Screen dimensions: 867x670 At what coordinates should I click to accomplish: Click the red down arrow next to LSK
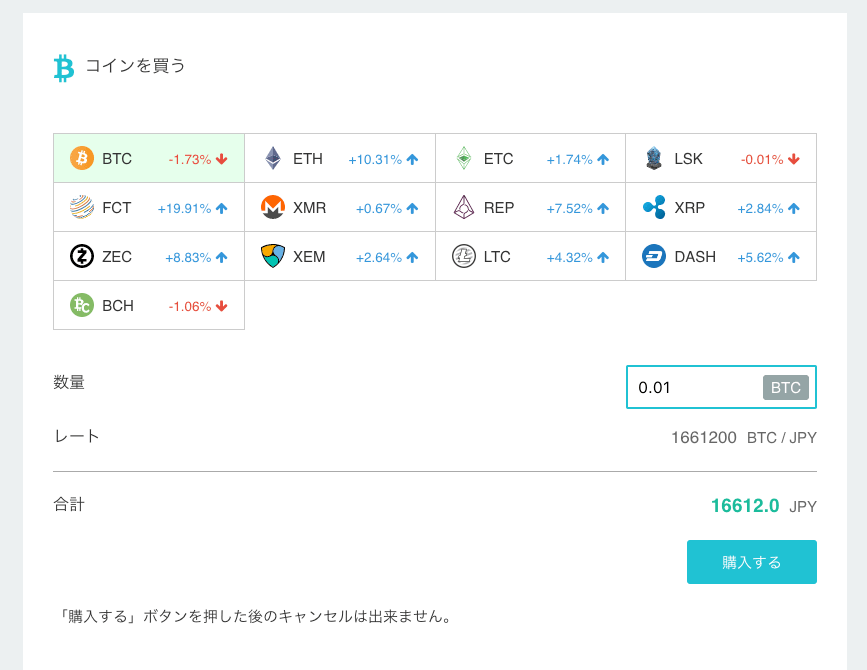pos(794,159)
